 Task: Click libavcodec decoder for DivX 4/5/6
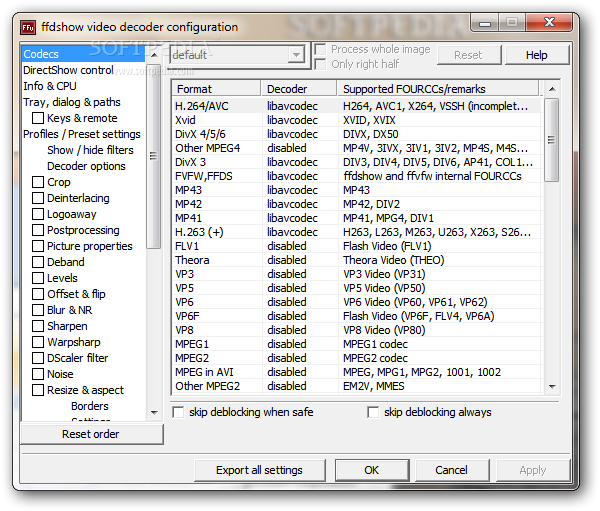tap(292, 134)
